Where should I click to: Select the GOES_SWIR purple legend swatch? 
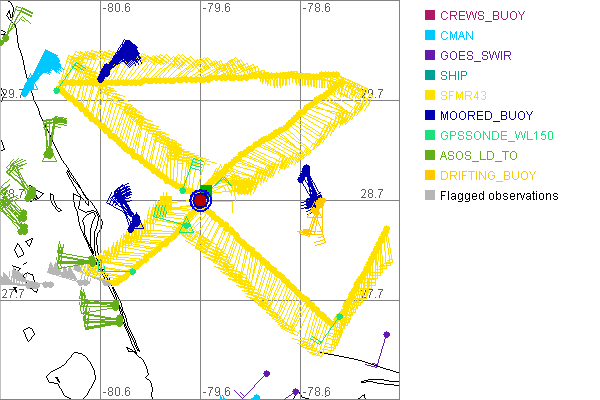pos(431,56)
